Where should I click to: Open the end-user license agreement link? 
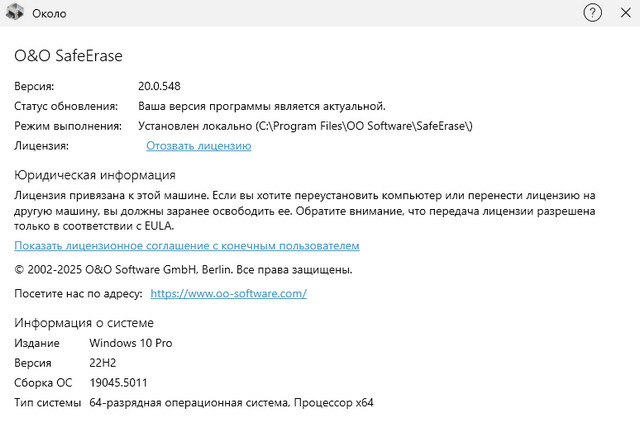tap(186, 245)
